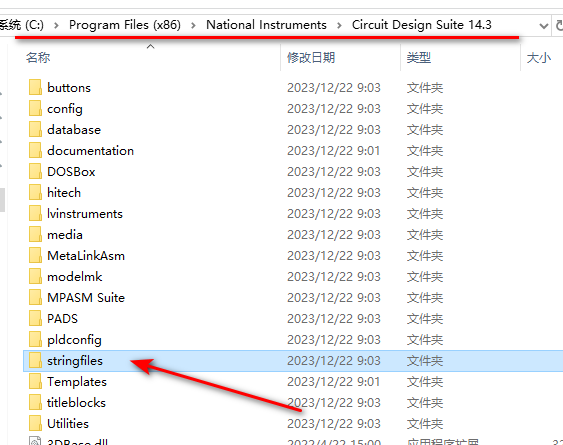Expand the chevron after National Instruments
Image resolution: width=563 pixels, height=445 pixels.
coord(339,25)
